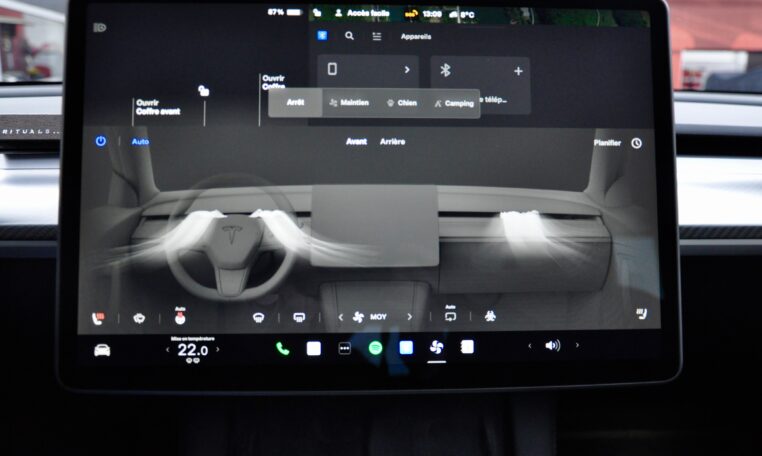Tap the lock icon in the status bar
The width and height of the screenshot is (762, 456).
click(317, 13)
